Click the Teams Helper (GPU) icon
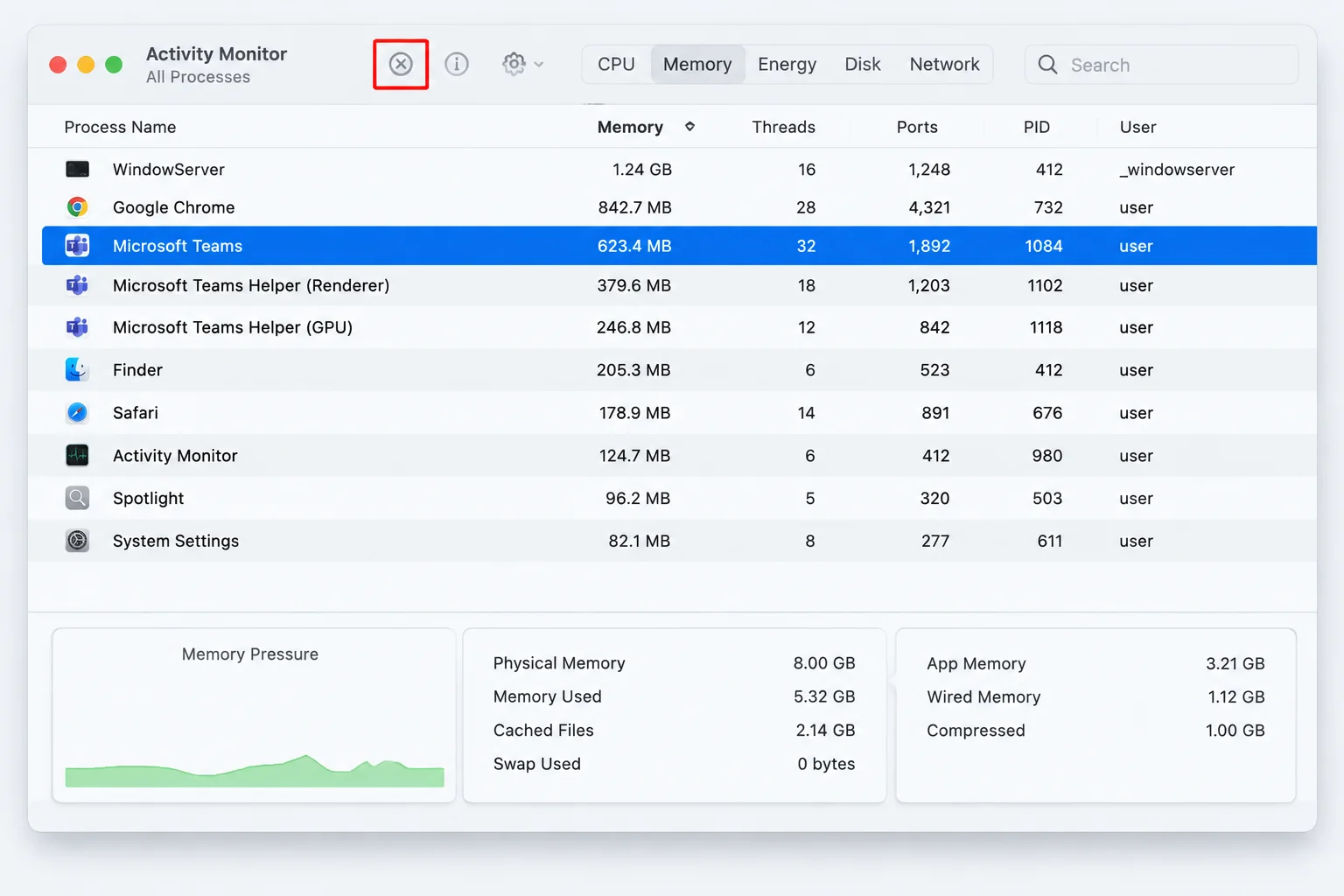Image resolution: width=1344 pixels, height=896 pixels. tap(77, 327)
